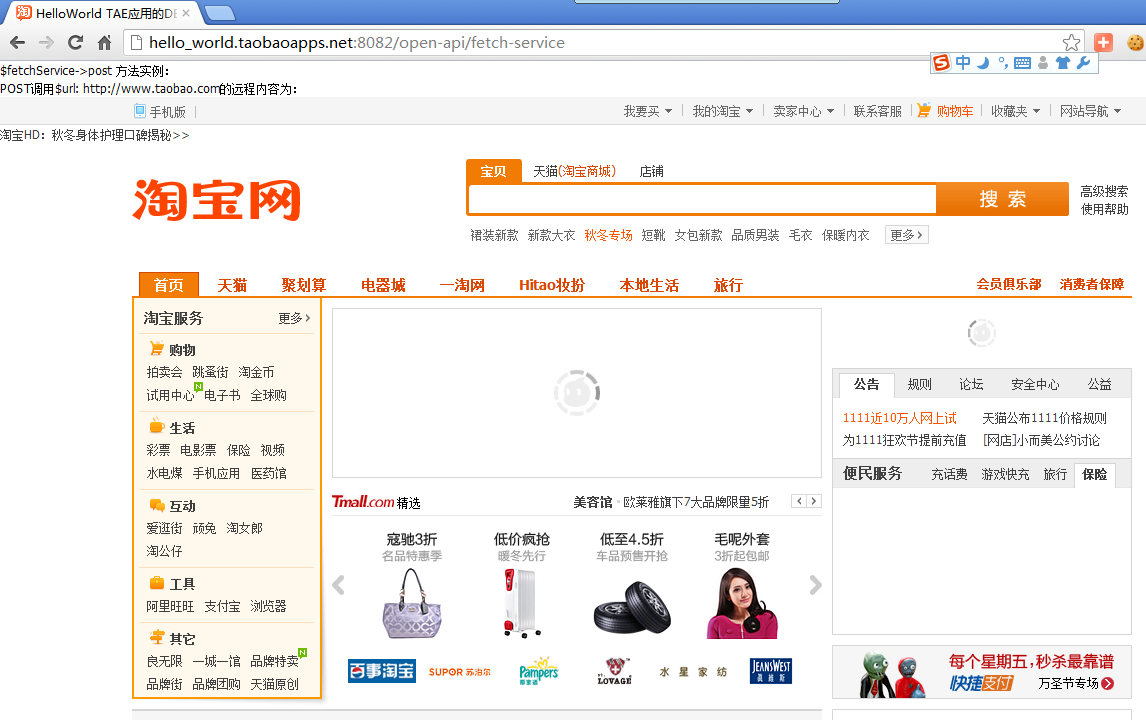This screenshot has width=1146, height=720.
Task: Open the 寇驰3折 handbag product thumbnail
Action: [412, 604]
